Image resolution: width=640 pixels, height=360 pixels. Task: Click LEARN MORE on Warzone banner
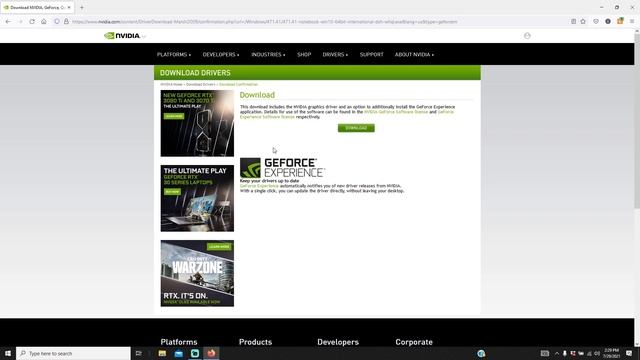tap(219, 247)
